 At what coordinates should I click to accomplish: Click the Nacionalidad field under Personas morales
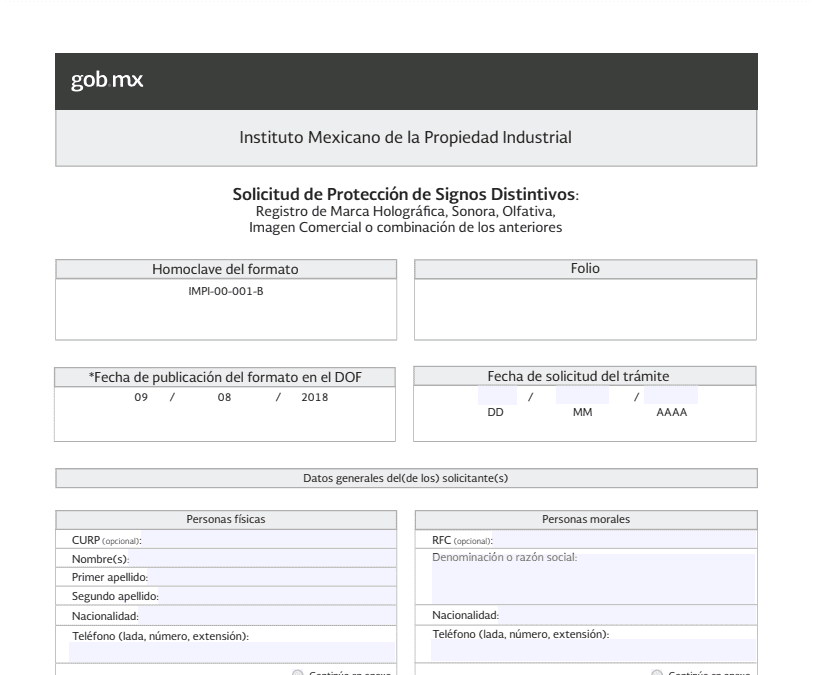[x=627, y=615]
